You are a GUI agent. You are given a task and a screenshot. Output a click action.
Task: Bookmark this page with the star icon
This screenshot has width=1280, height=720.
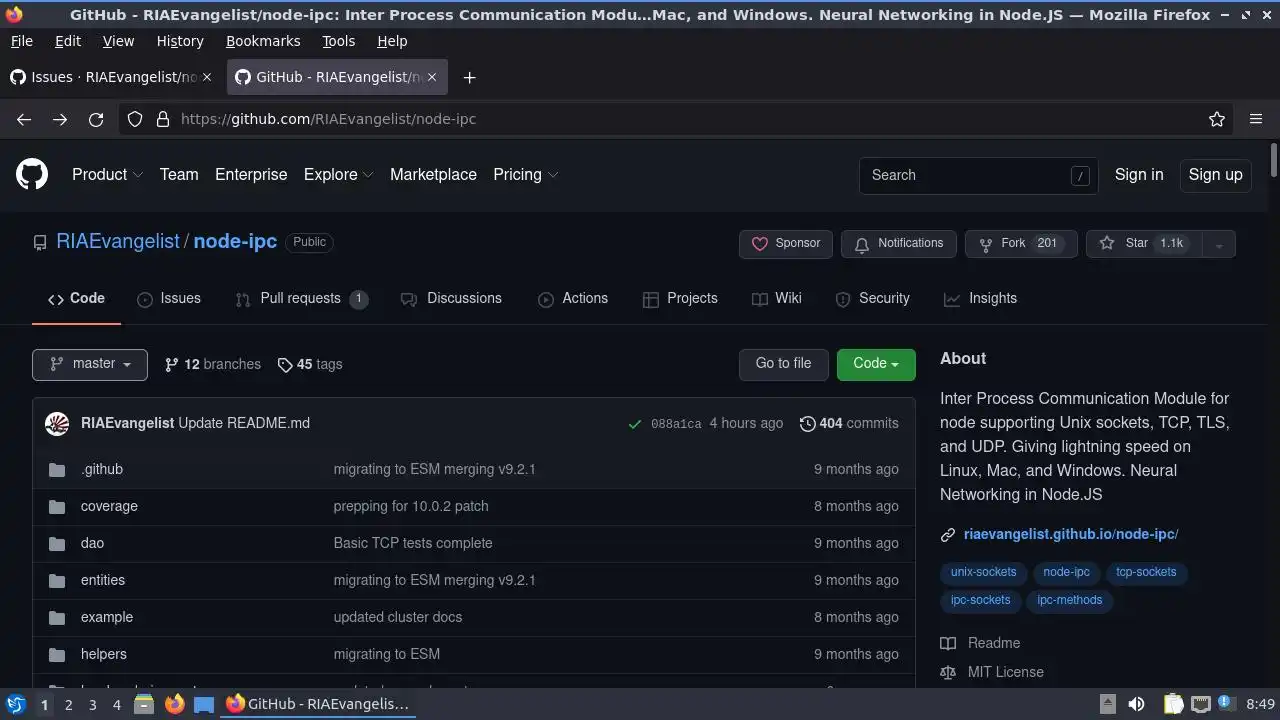click(1217, 119)
